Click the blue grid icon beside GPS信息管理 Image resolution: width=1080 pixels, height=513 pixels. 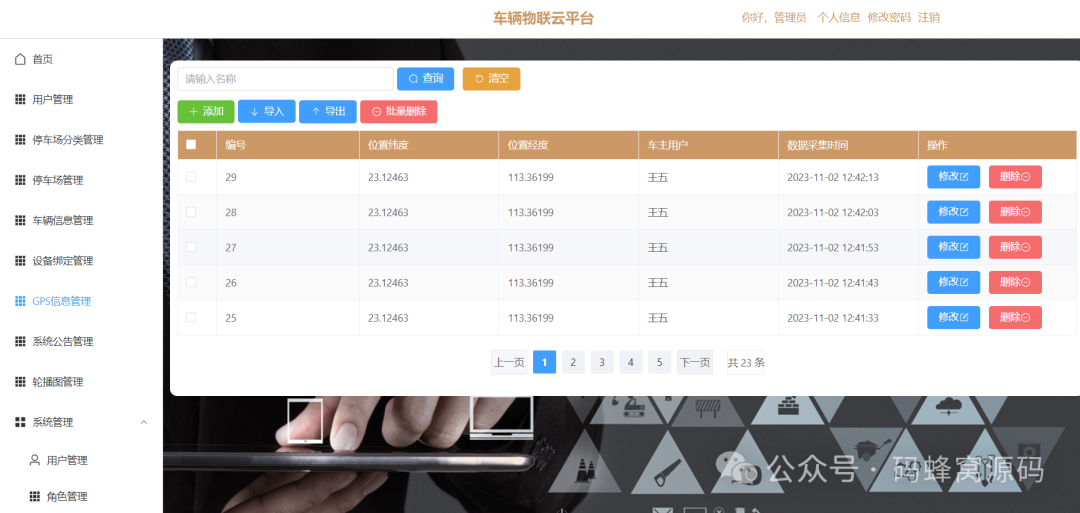[x=20, y=301]
